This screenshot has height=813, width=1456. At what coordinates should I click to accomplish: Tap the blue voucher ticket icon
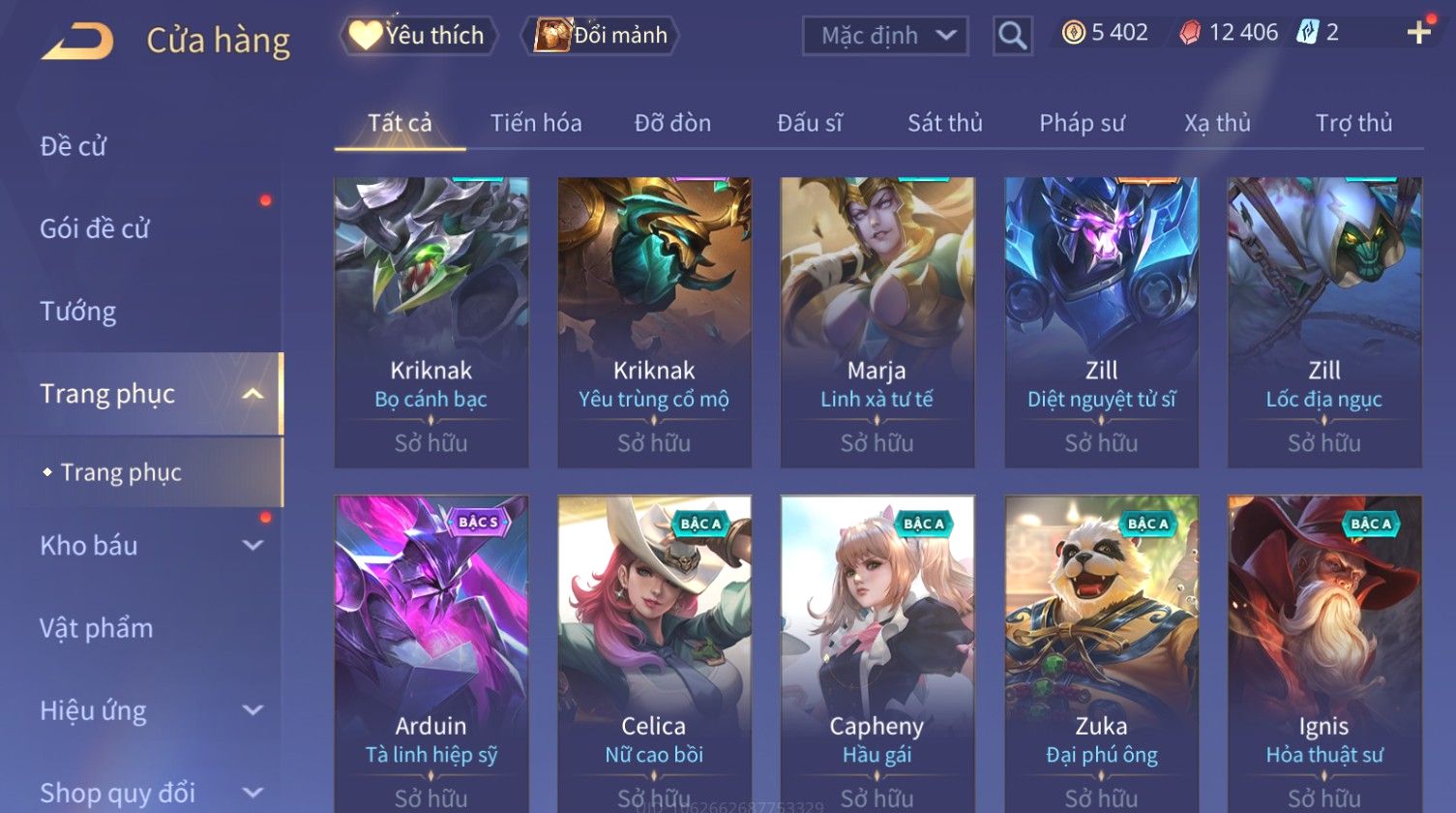tap(1307, 33)
